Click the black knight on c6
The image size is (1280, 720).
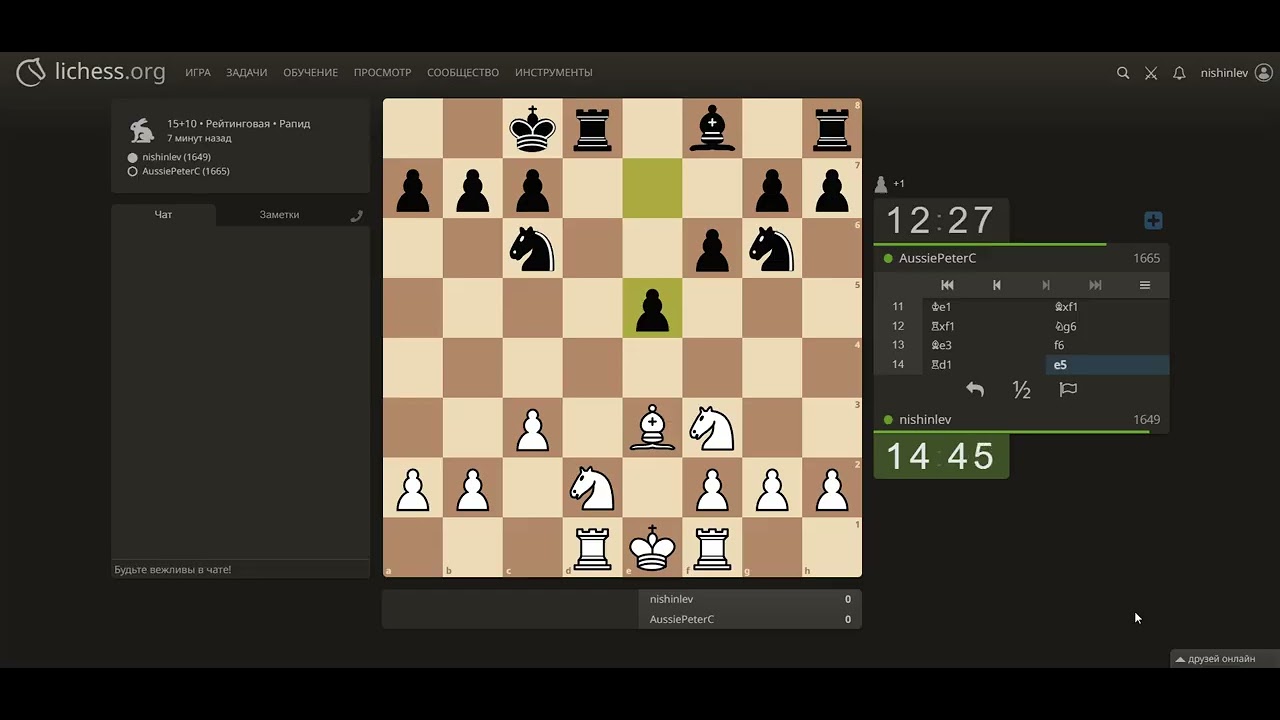[532, 248]
